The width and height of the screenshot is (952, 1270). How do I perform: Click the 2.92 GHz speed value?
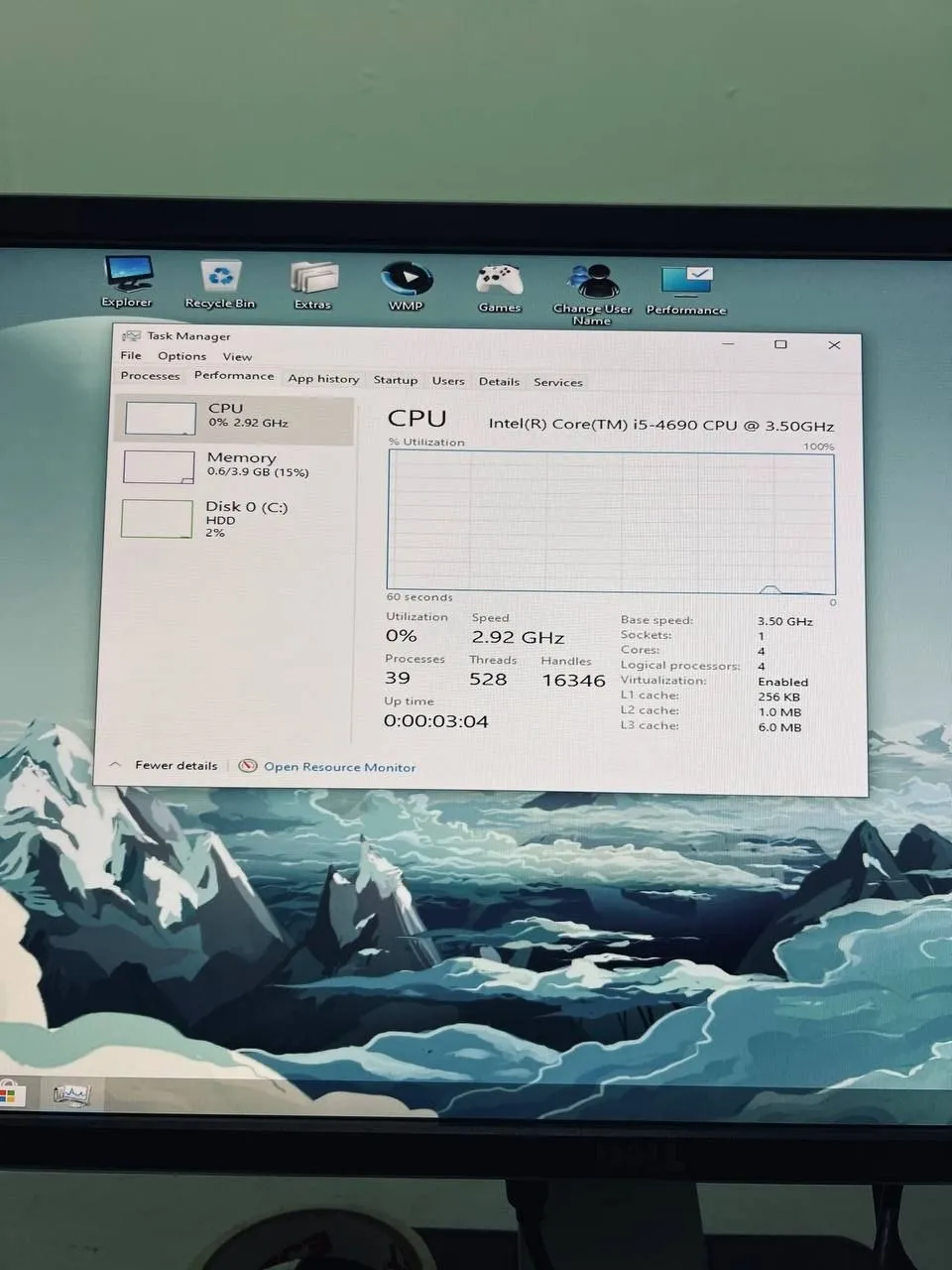[519, 638]
